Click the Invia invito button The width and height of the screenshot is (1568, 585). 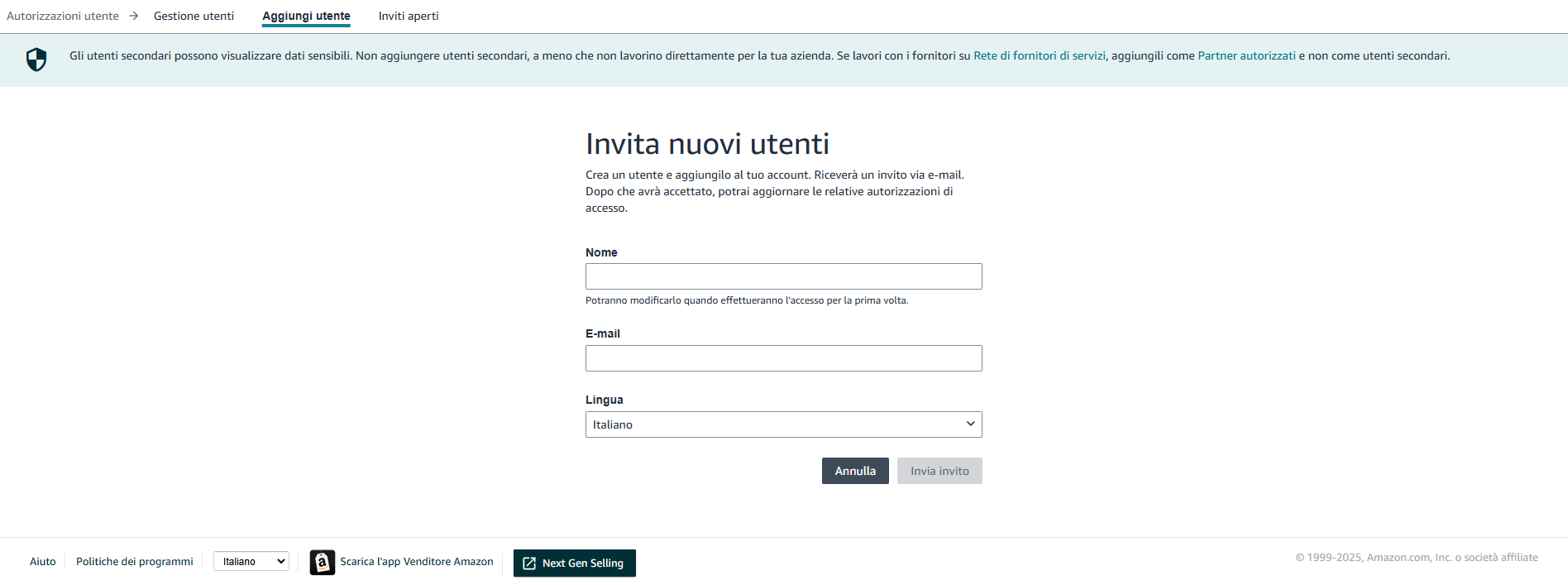tap(939, 471)
